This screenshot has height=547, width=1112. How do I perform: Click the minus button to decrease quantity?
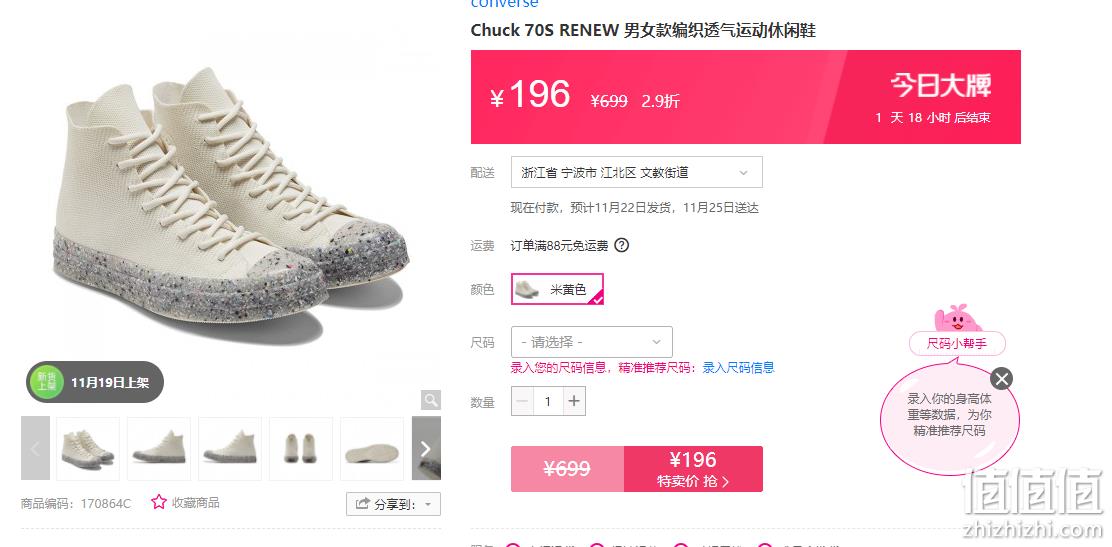523,402
